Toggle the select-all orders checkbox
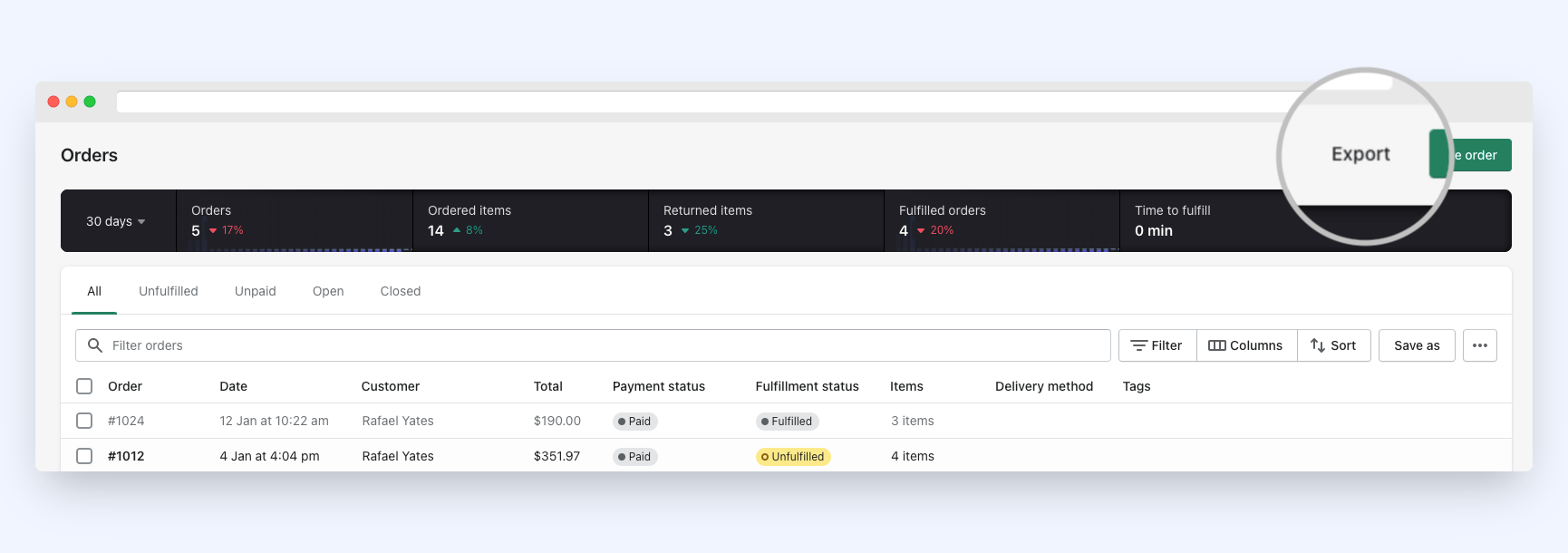The width and height of the screenshot is (1568, 553). click(x=84, y=386)
